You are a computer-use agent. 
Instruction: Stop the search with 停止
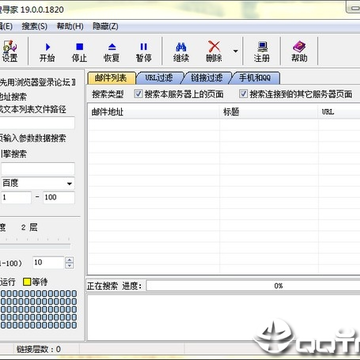pyautogui.click(x=79, y=52)
